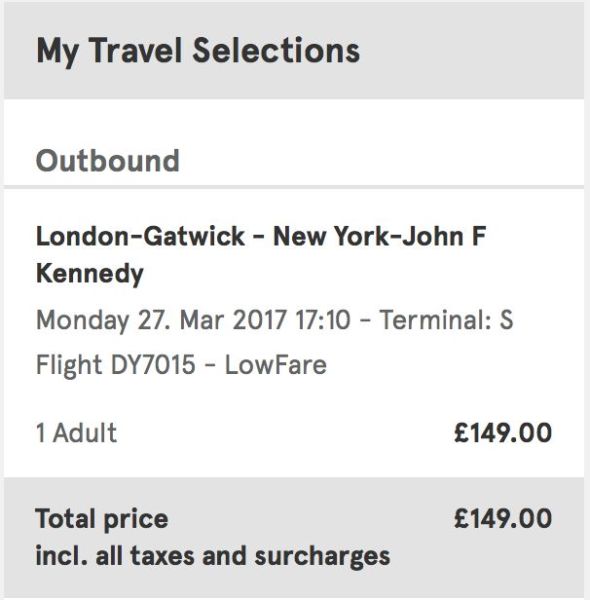Click the Terminal: S text

tap(446, 320)
